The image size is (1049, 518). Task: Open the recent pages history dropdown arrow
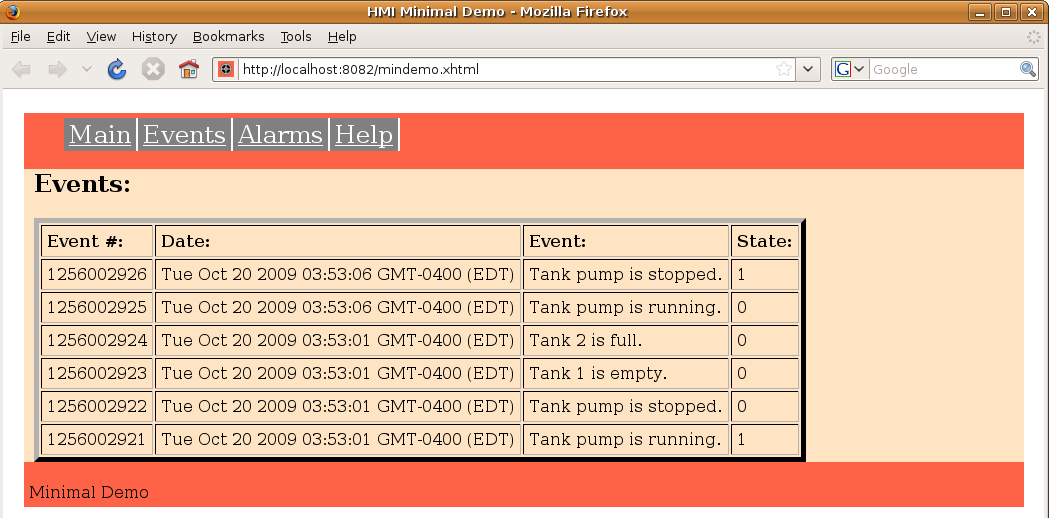[86, 69]
